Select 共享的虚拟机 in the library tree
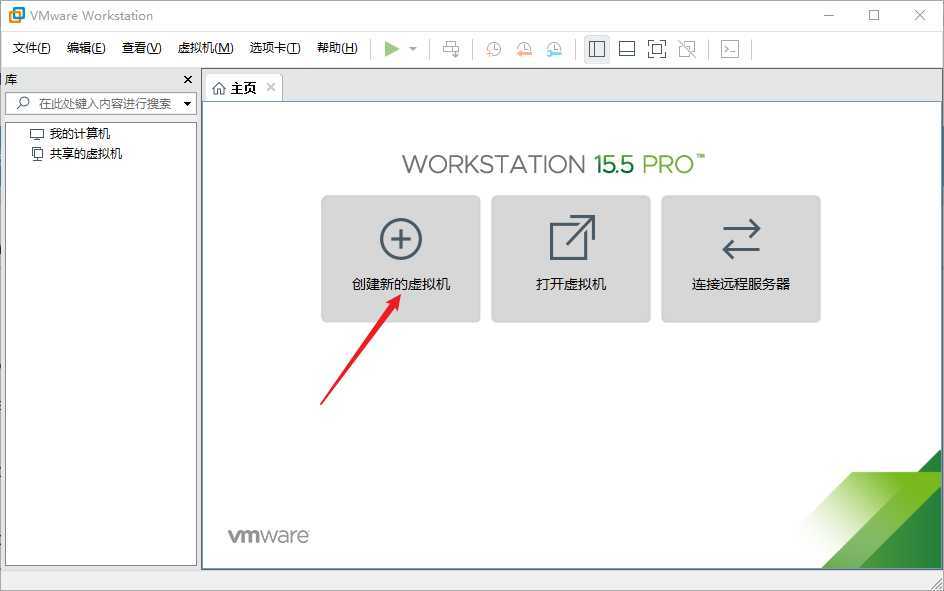 (x=76, y=154)
